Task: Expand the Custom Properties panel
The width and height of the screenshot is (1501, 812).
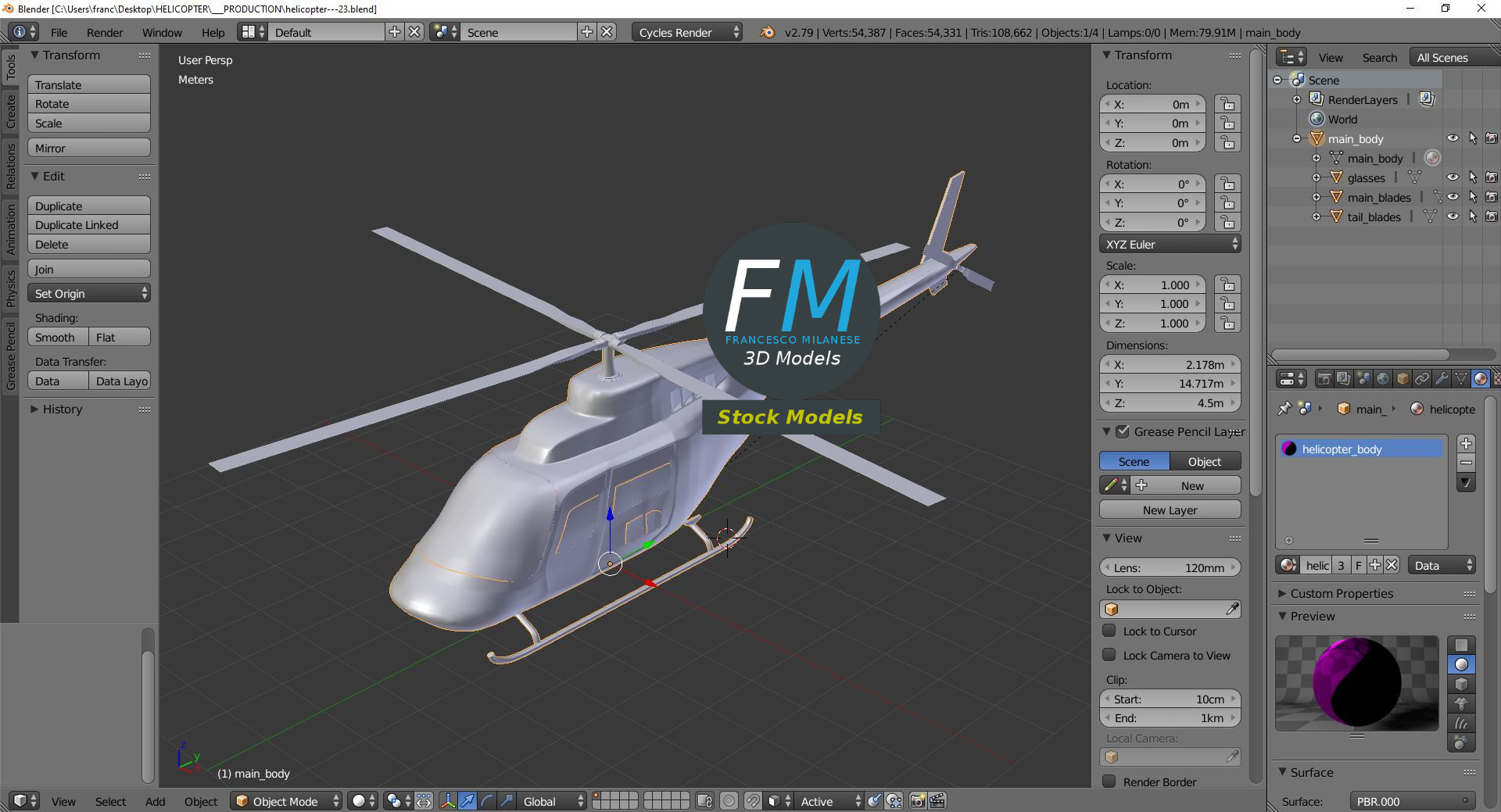Action: [x=1282, y=593]
